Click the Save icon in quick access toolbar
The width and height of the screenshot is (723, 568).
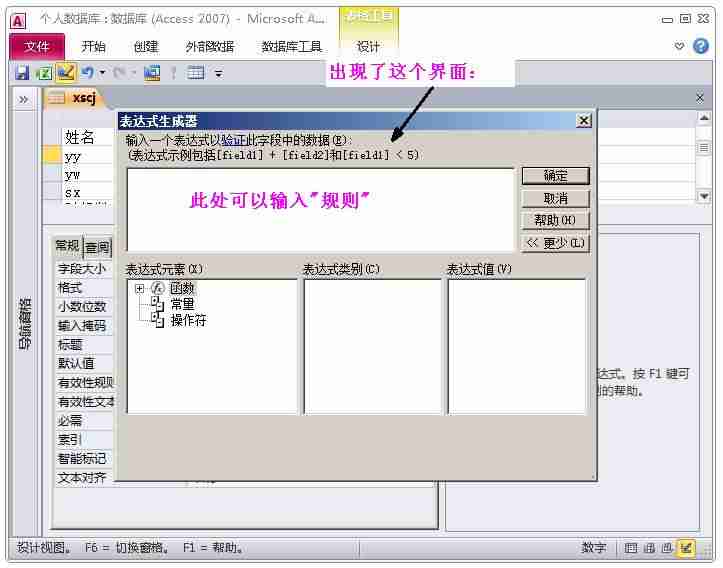point(22,73)
